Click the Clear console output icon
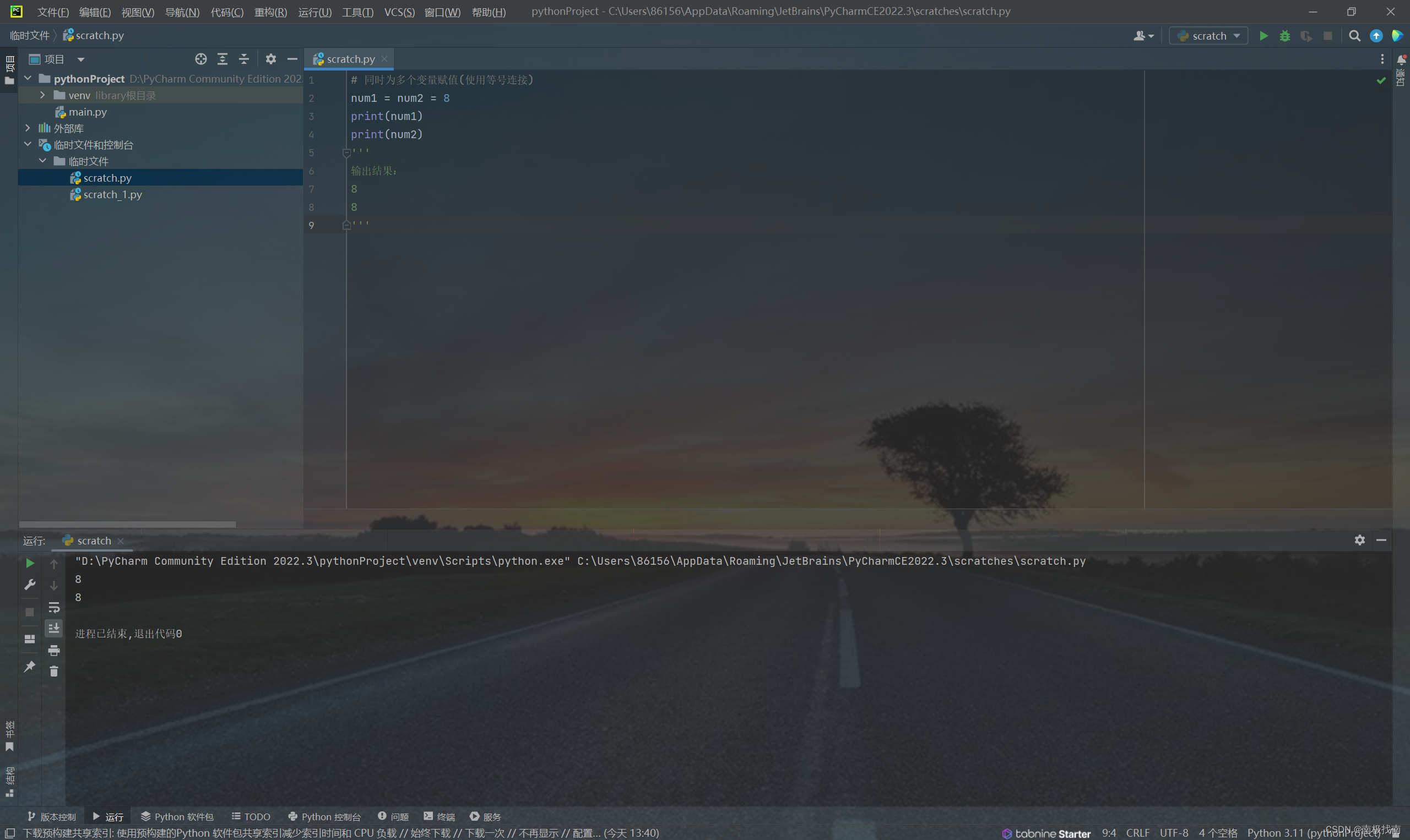Image resolution: width=1410 pixels, height=840 pixels. 54,670
